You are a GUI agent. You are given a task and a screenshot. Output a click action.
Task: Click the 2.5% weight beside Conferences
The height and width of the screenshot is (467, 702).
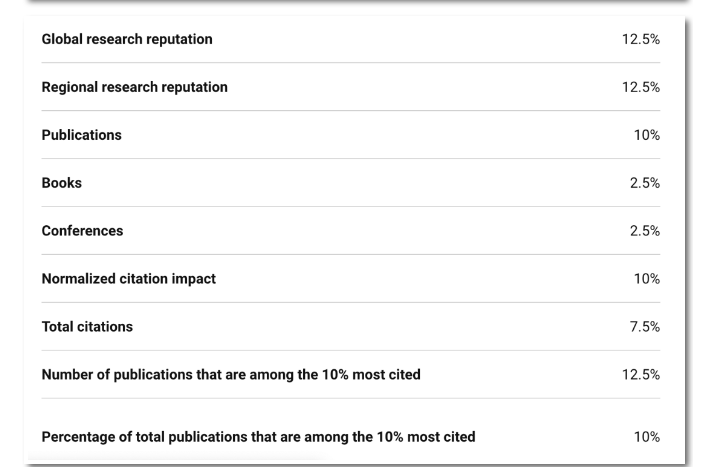(643, 231)
